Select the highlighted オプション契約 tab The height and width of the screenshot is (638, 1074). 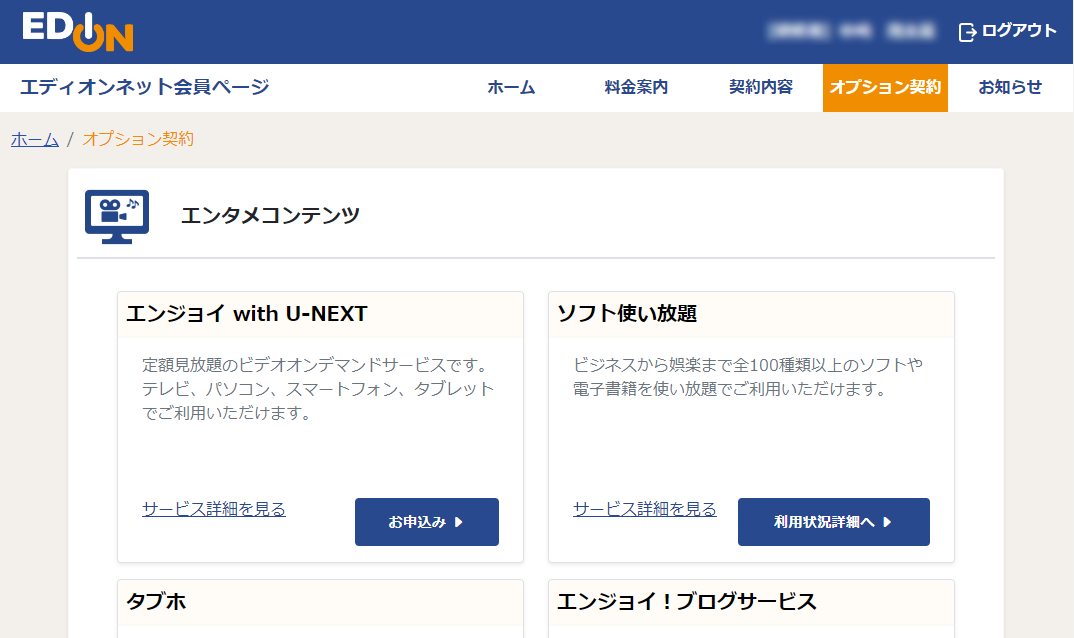(884, 88)
